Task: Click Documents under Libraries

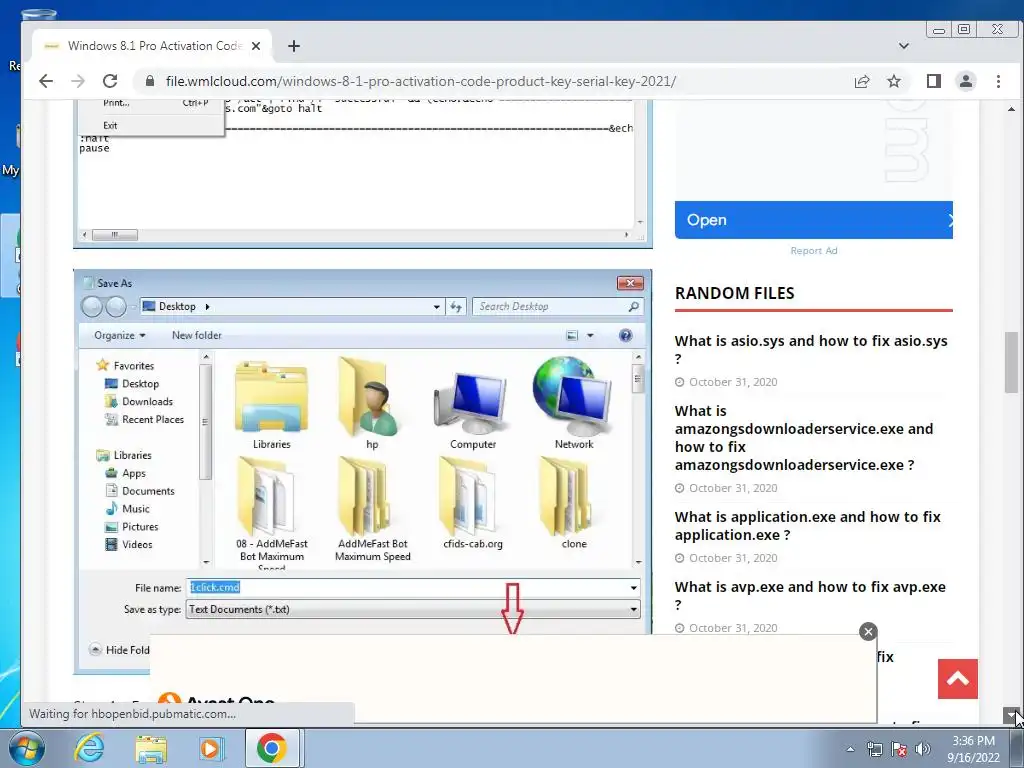Action: (148, 491)
